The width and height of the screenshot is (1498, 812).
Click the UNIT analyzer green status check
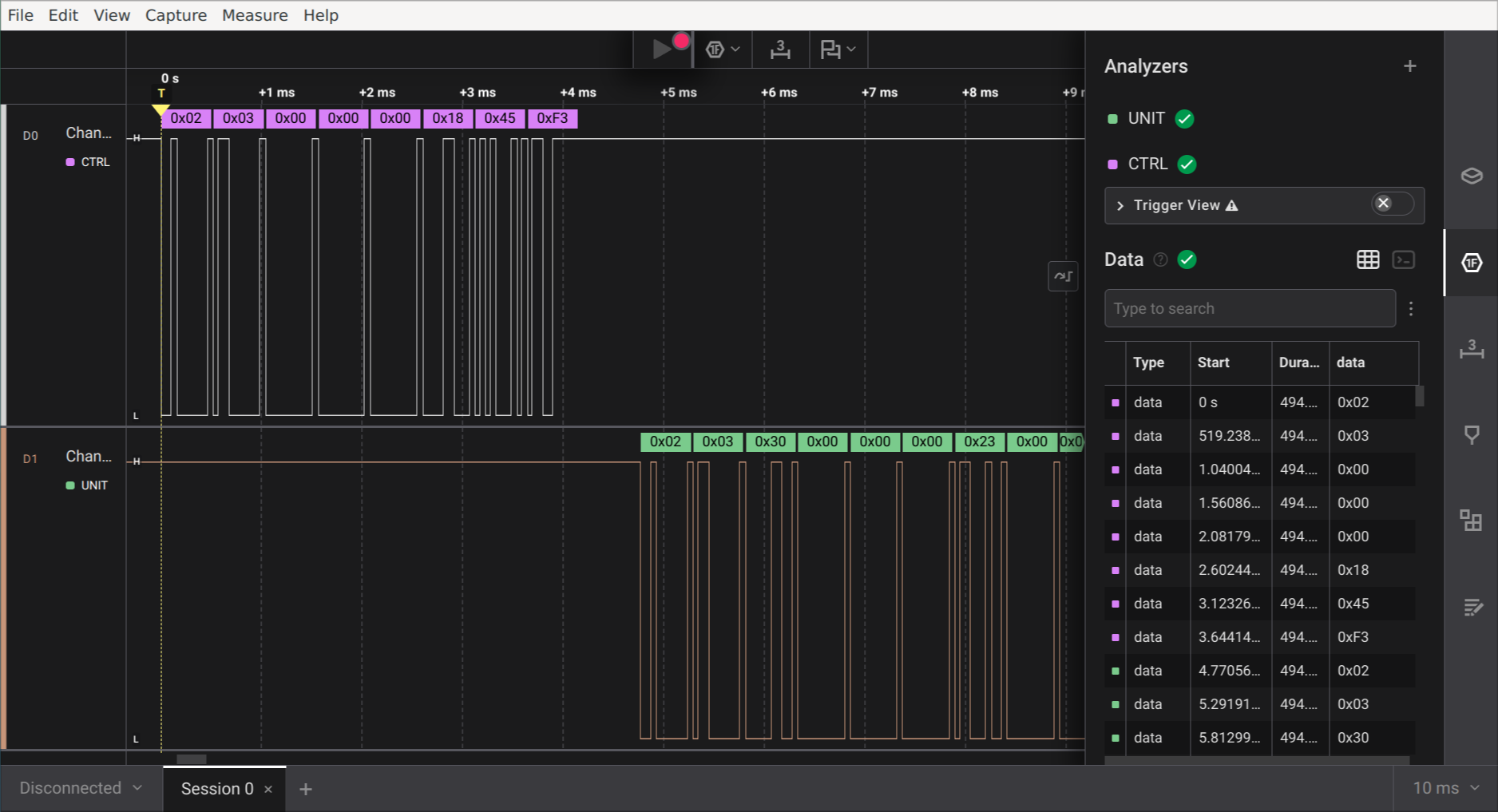[1184, 119]
